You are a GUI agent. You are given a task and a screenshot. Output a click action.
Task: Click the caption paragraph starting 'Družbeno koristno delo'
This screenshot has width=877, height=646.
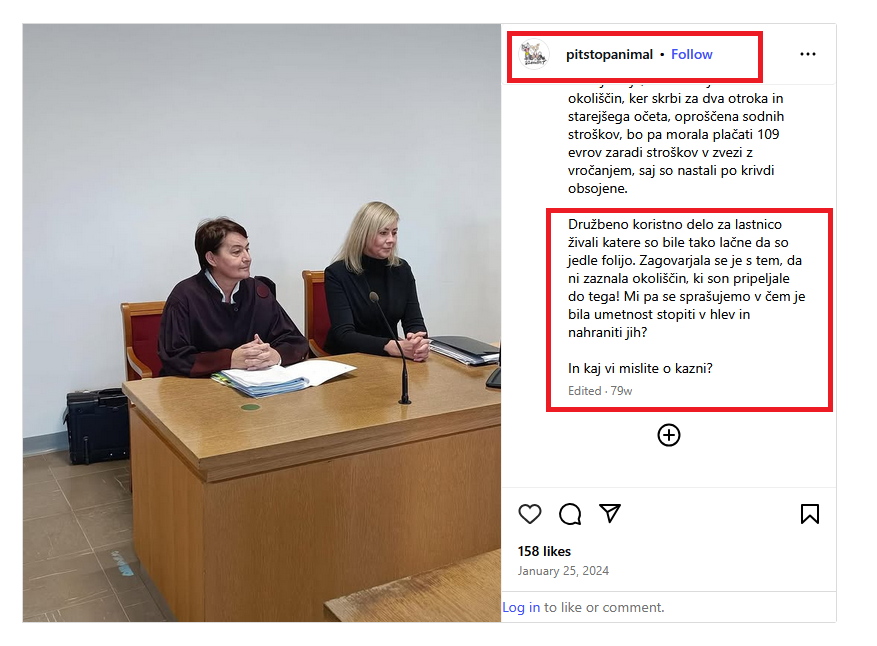(686, 279)
